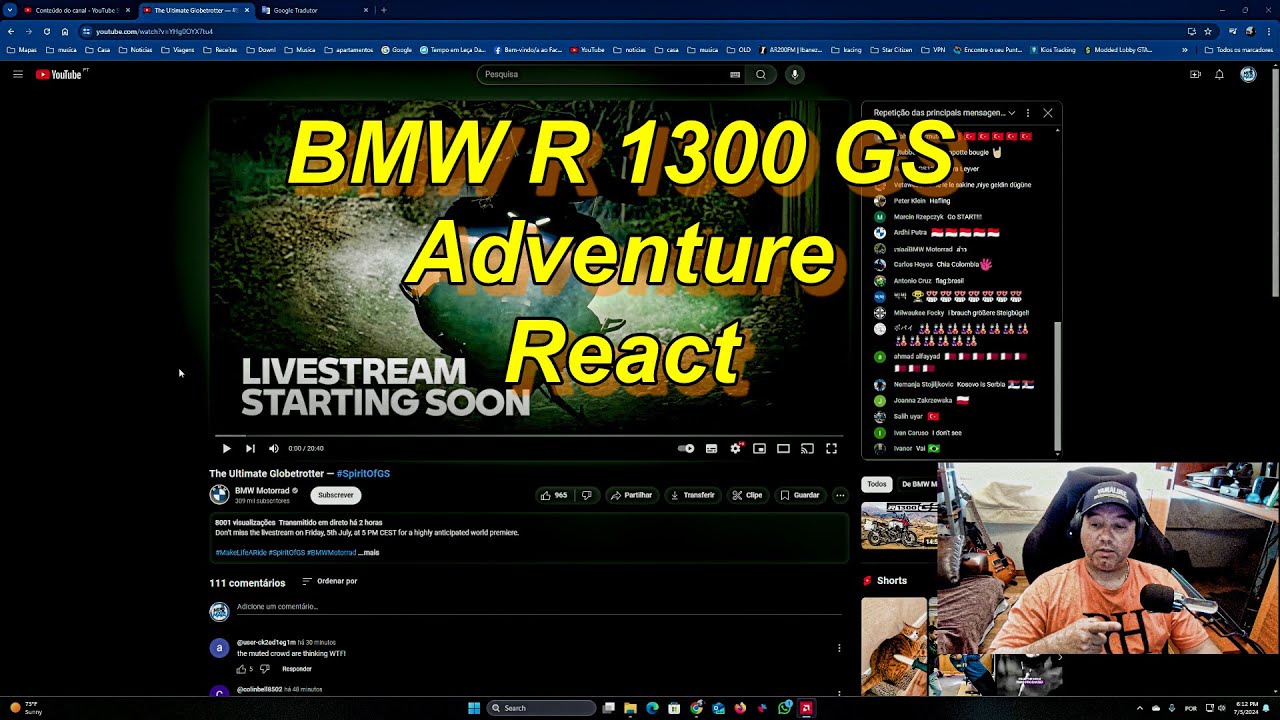This screenshot has height=720, width=1280.
Task: Toggle autoplay switch in player
Action: (686, 448)
